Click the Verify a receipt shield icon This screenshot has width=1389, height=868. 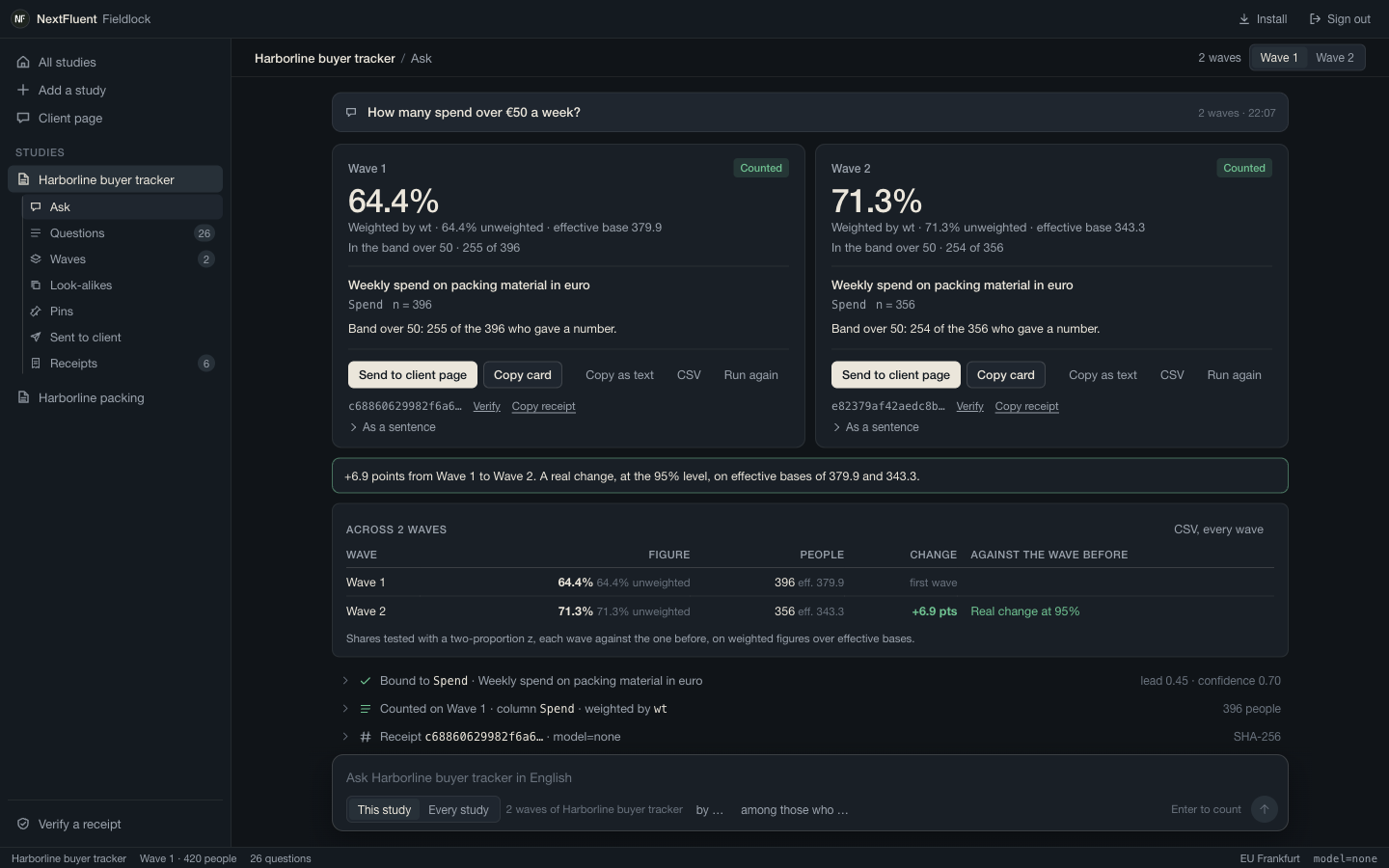point(23,825)
